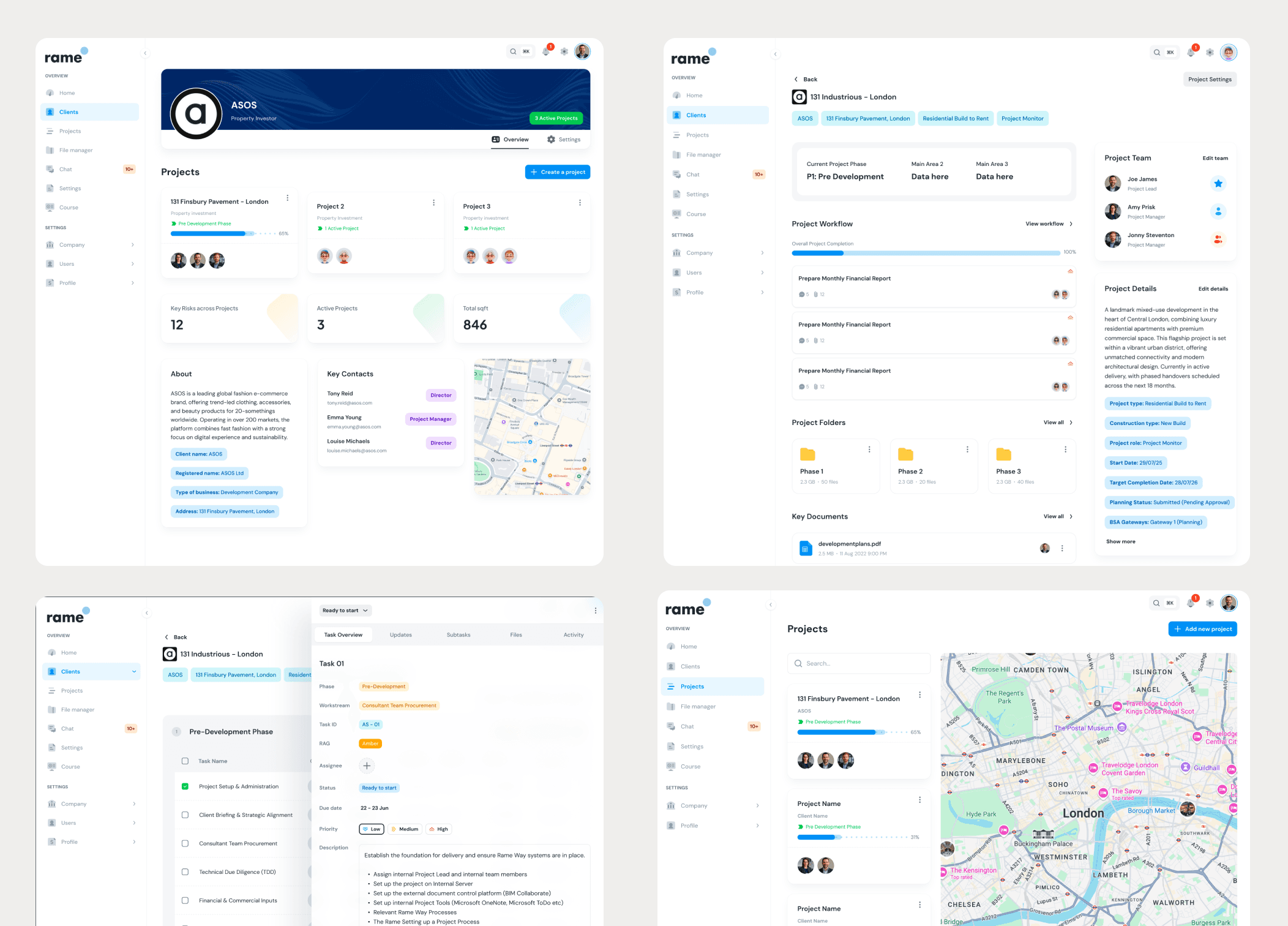Screen dimensions: 1288x926
Task: Click the plus icon to add an assignee
Action: point(367,766)
